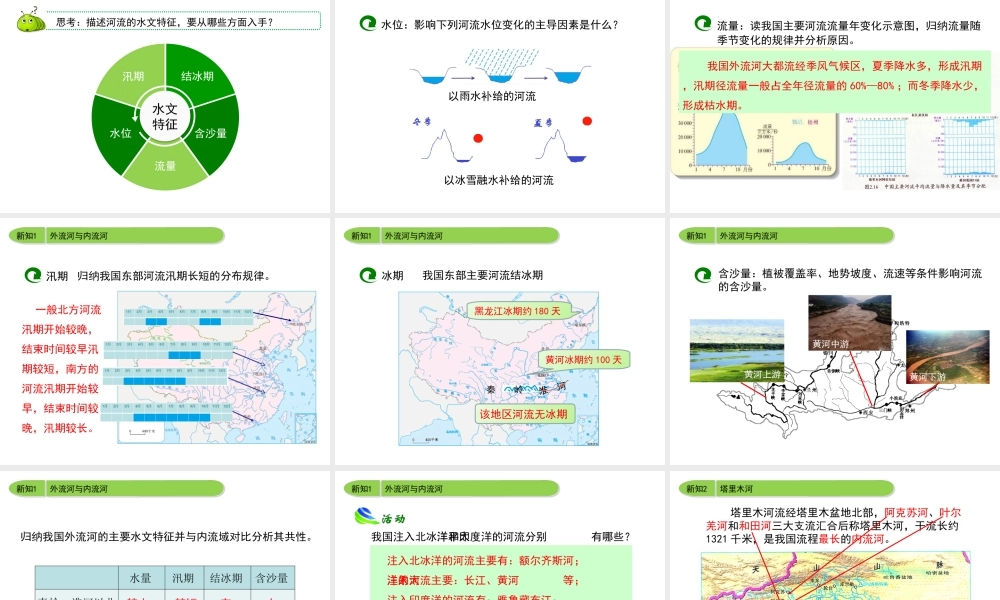Click the 塔里木河 header label

(x=737, y=489)
